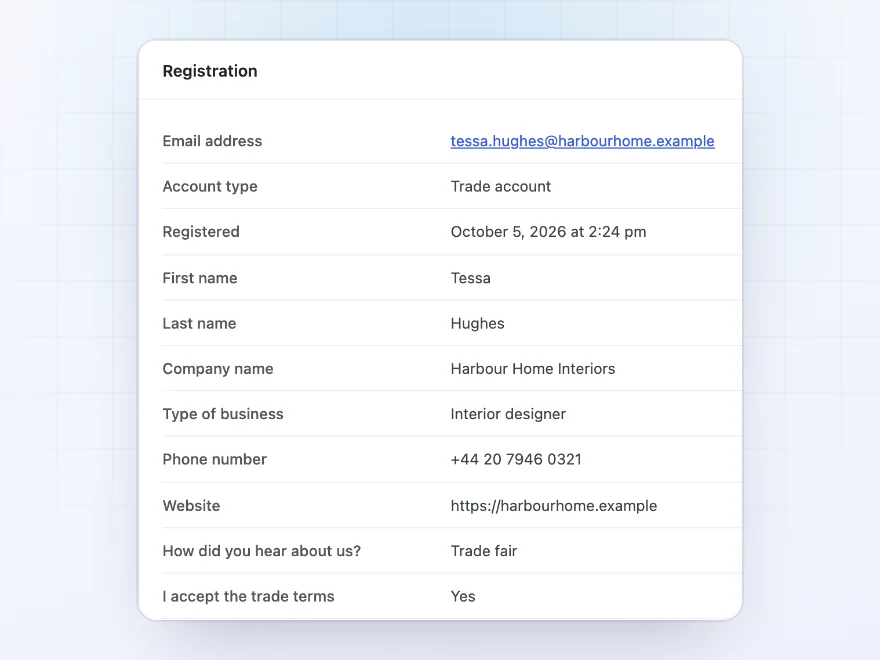Select the 'First name' label
Screen dimensions: 880x660
tap(200, 278)
